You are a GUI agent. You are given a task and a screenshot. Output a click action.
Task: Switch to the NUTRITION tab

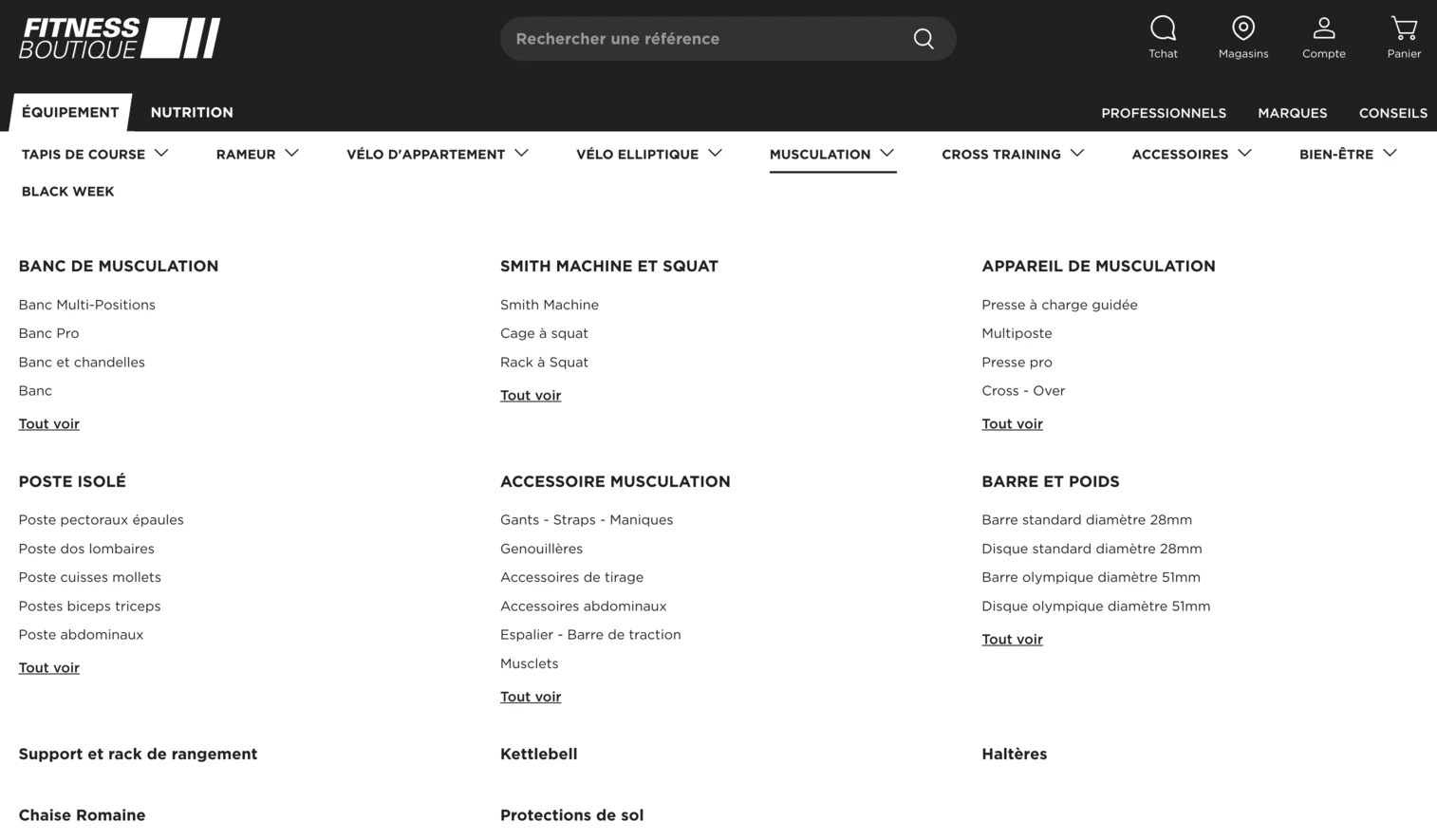tap(192, 112)
